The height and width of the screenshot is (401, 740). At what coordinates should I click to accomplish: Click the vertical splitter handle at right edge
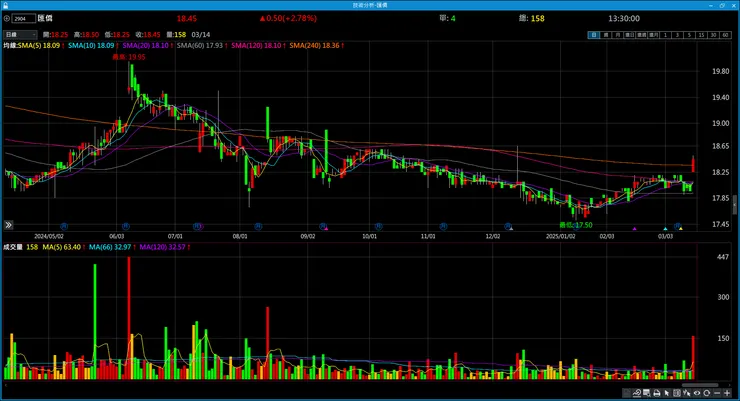[734, 205]
